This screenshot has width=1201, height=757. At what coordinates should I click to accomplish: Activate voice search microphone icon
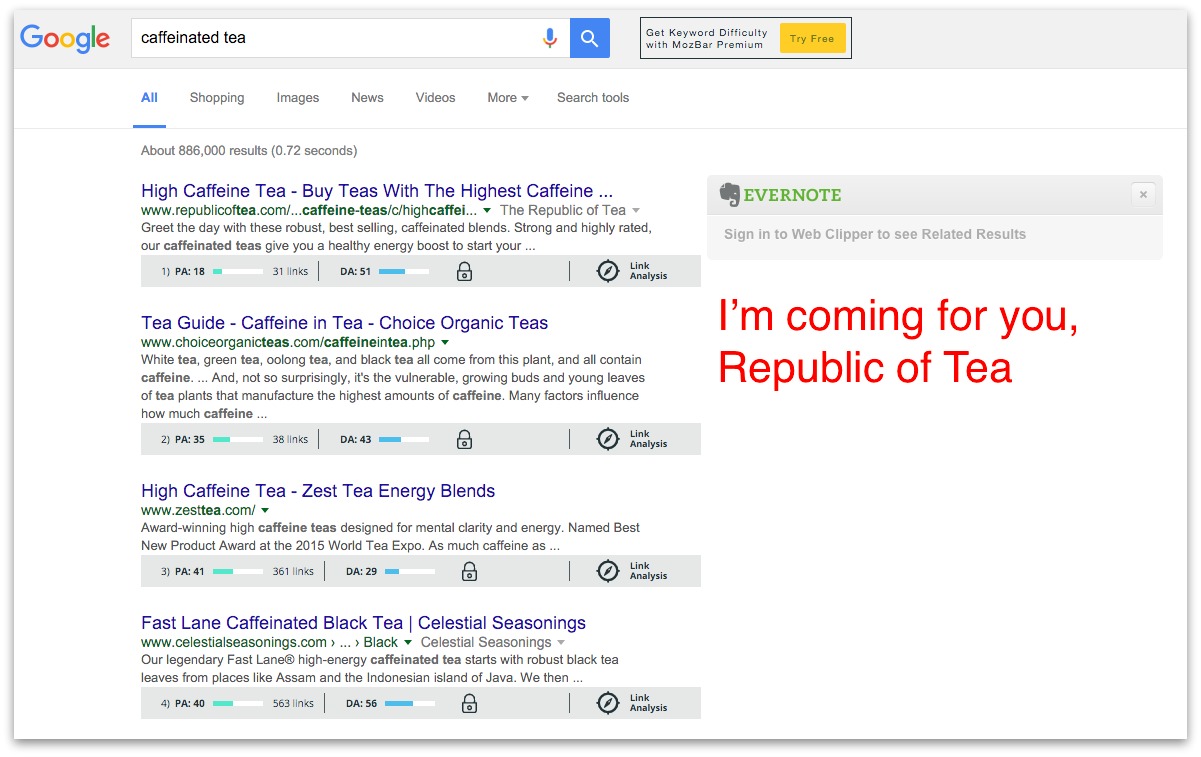point(549,38)
